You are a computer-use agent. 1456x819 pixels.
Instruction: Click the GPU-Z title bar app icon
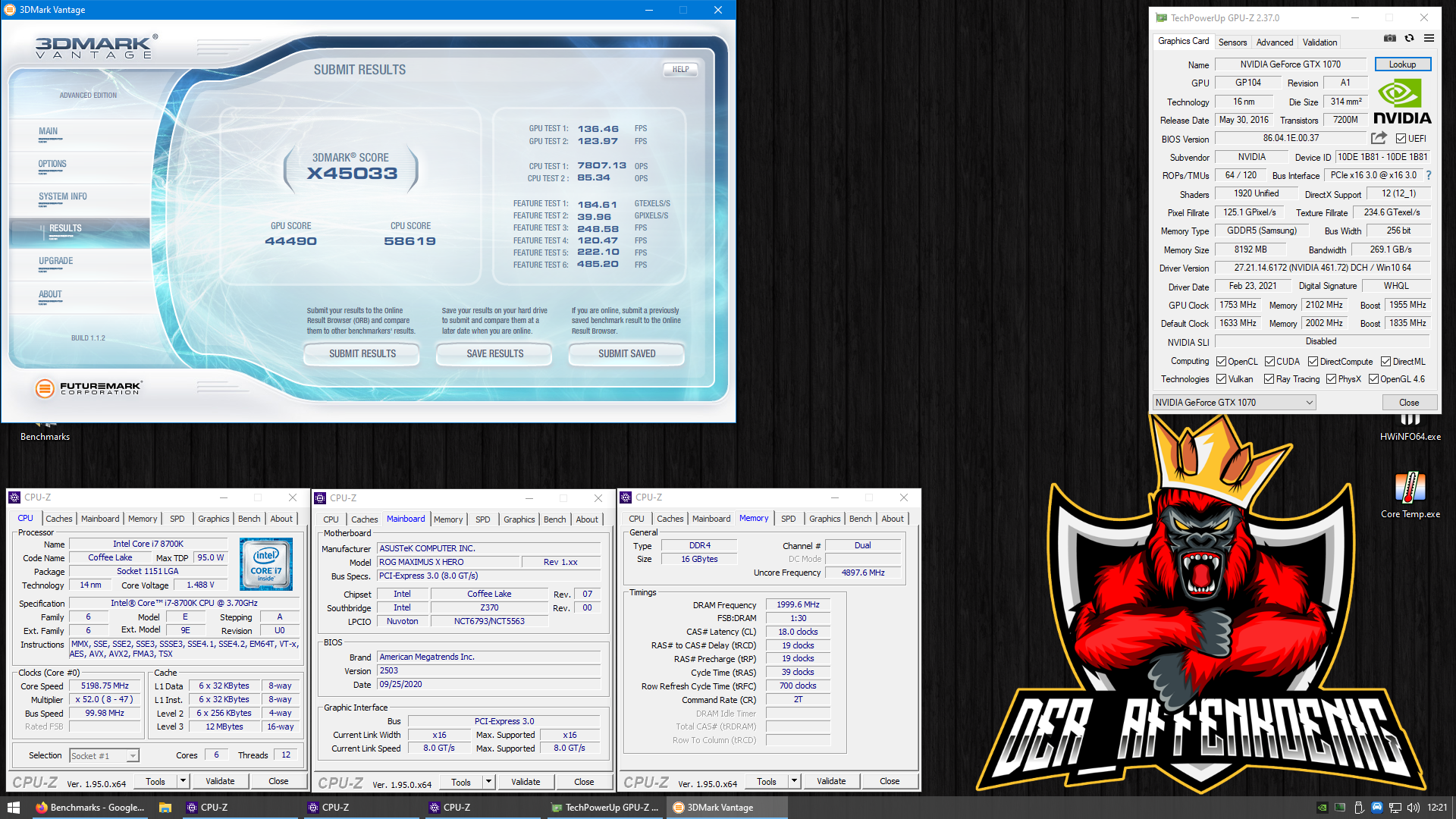1161,17
